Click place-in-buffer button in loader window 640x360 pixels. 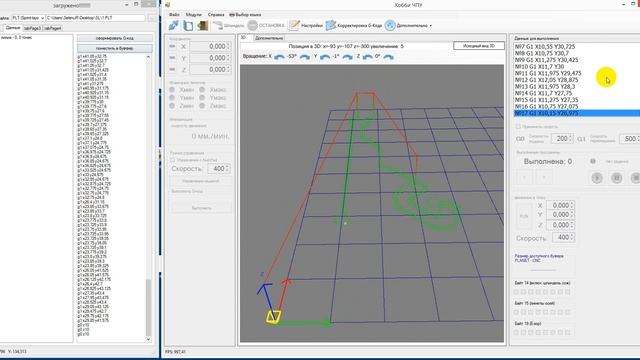click(x=115, y=48)
